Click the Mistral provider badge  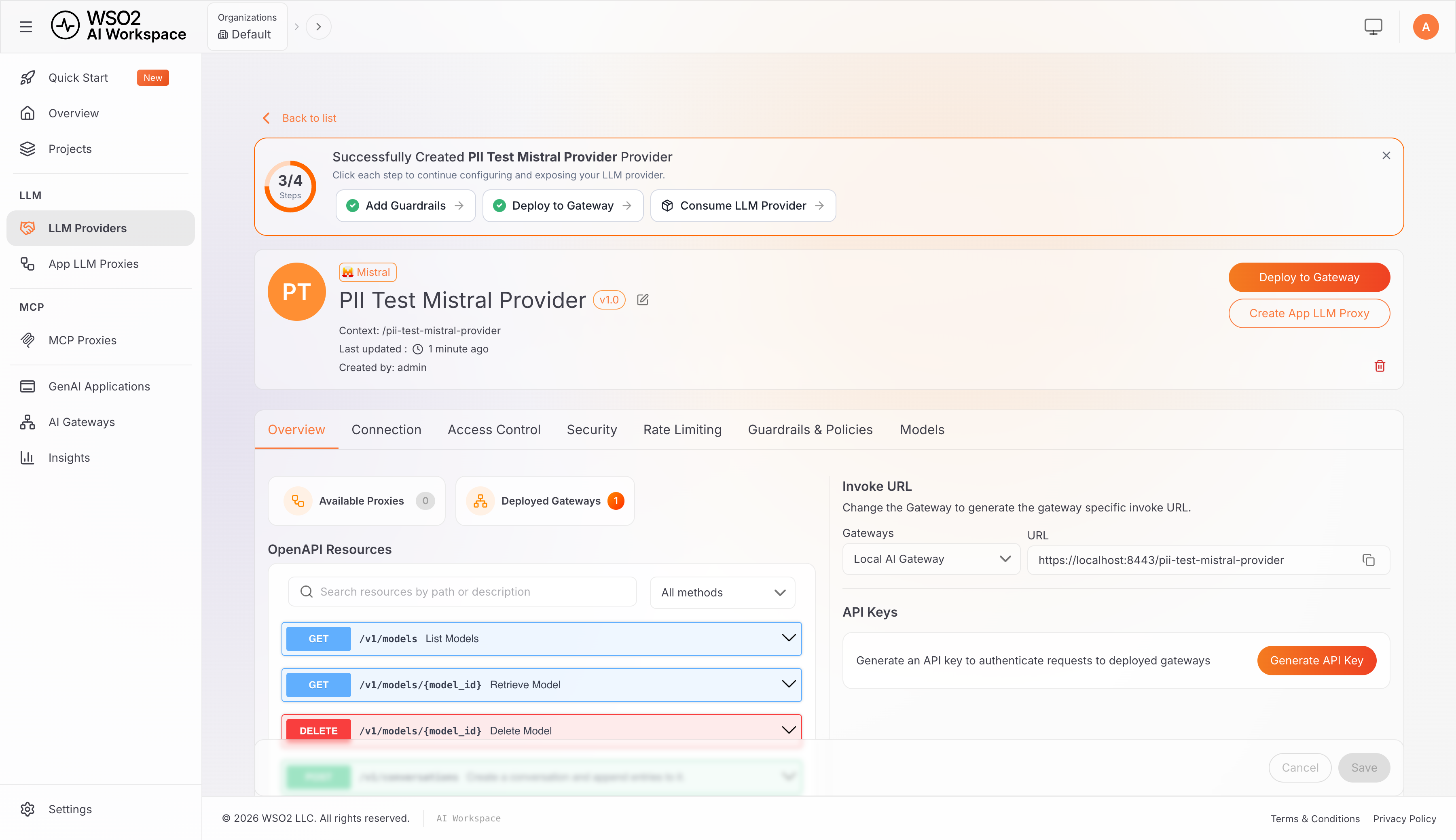pos(367,272)
